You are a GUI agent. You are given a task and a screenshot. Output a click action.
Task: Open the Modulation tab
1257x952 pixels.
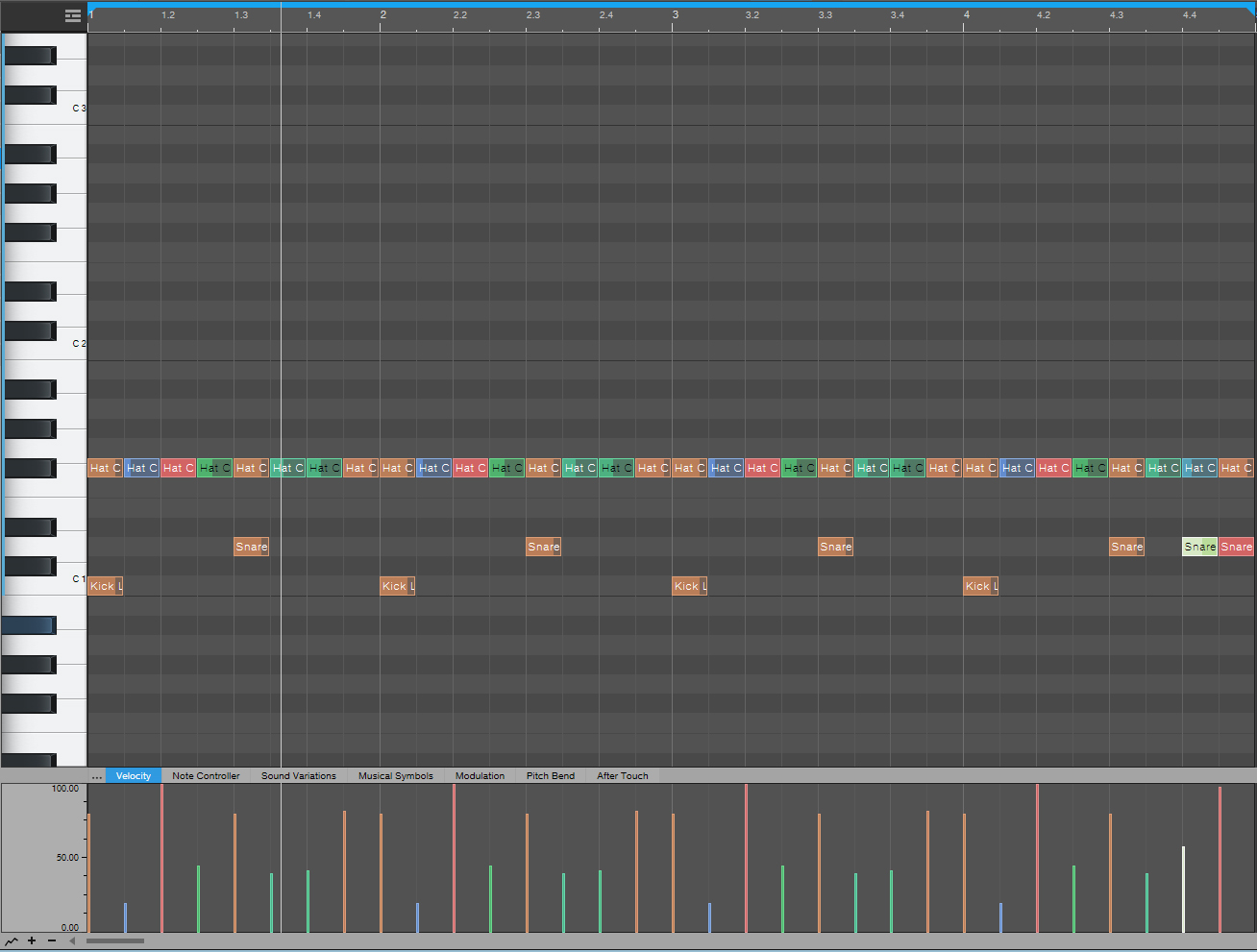tap(480, 776)
